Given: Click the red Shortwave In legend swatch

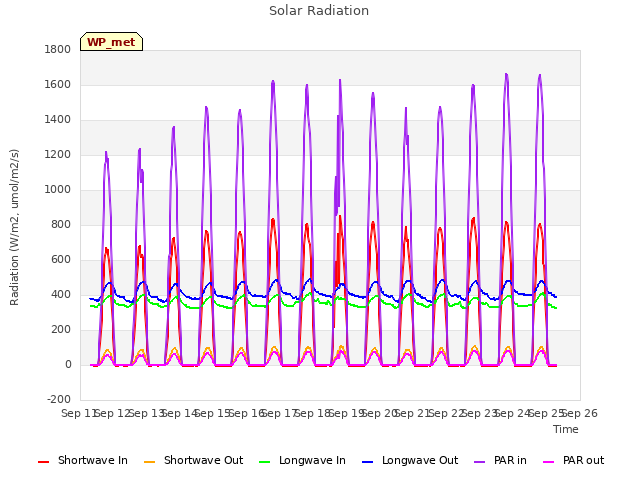Looking at the screenshot, I should 43,462.
